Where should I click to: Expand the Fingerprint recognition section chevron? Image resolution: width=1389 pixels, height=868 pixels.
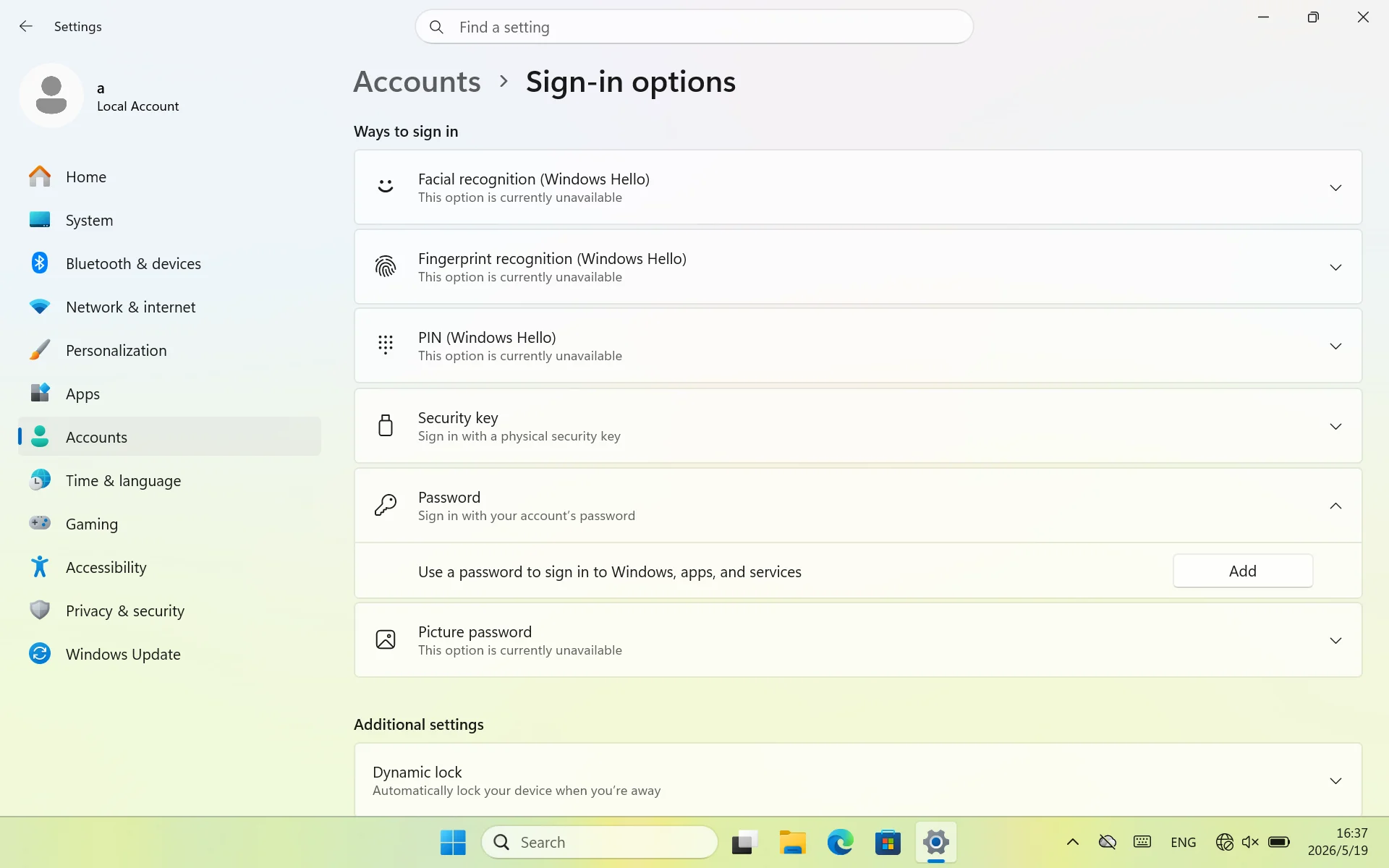(x=1335, y=267)
